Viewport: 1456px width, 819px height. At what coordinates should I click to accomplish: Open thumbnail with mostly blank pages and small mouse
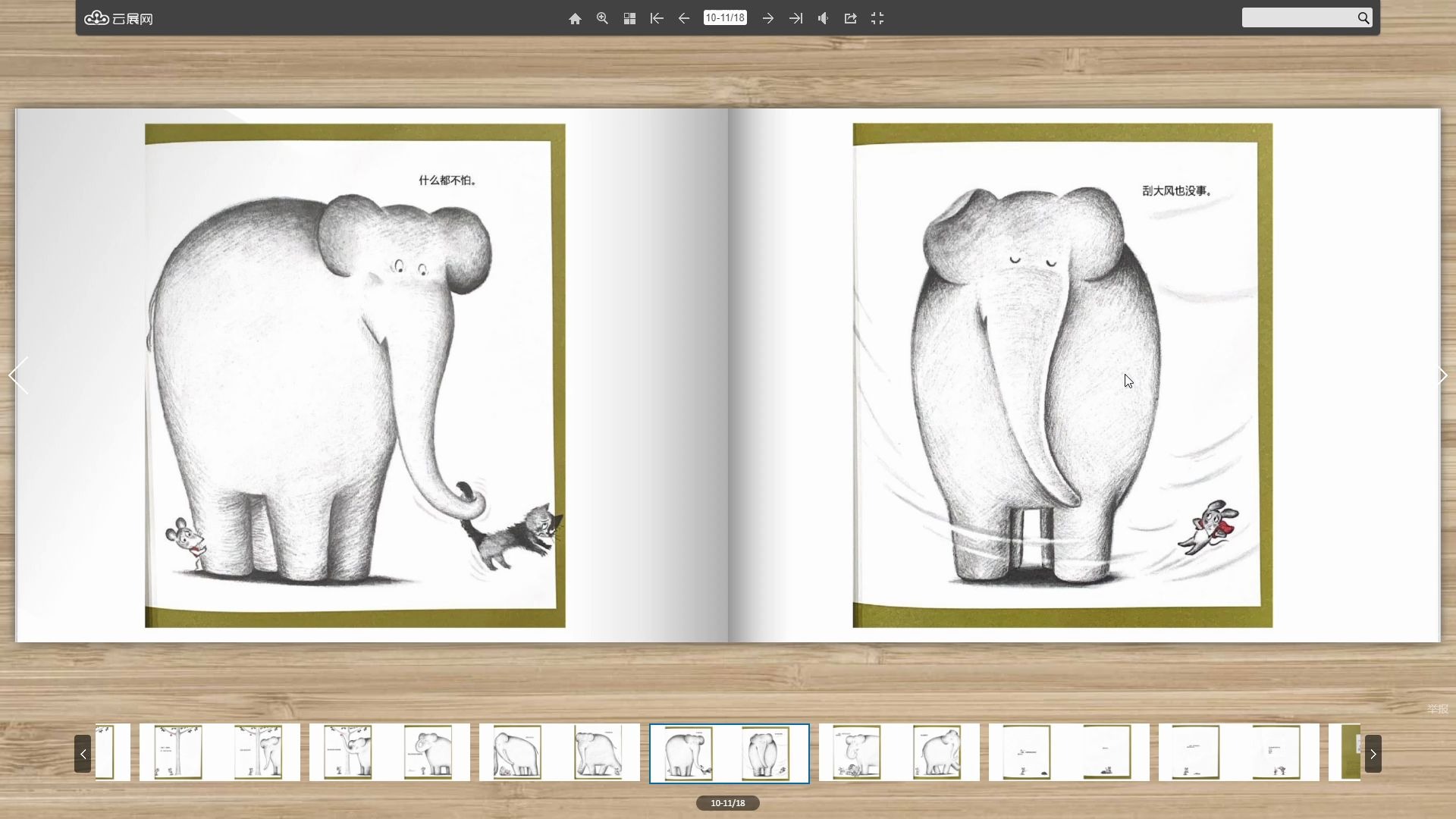coord(1069,752)
